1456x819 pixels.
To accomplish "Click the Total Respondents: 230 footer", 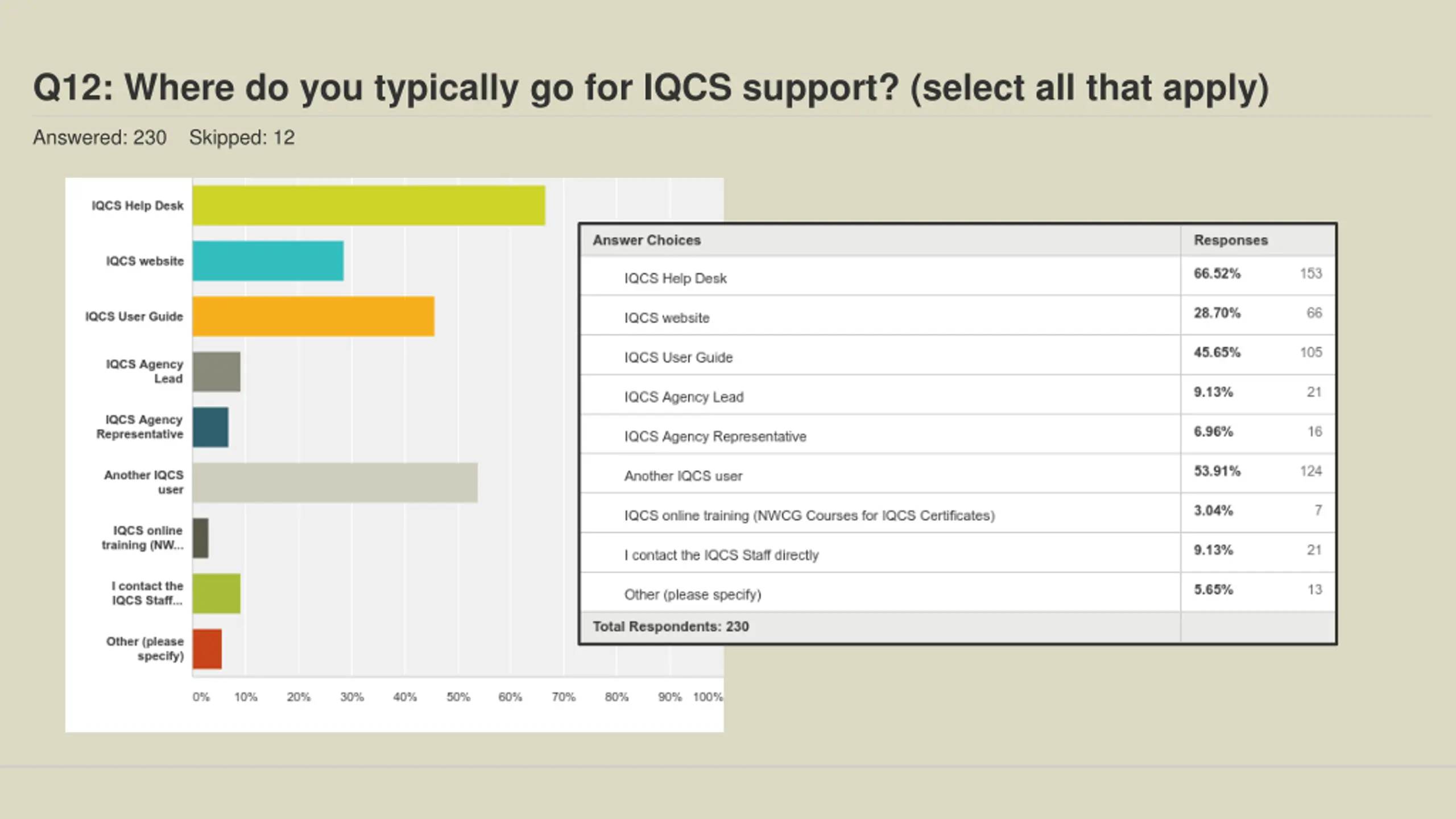I will point(671,626).
